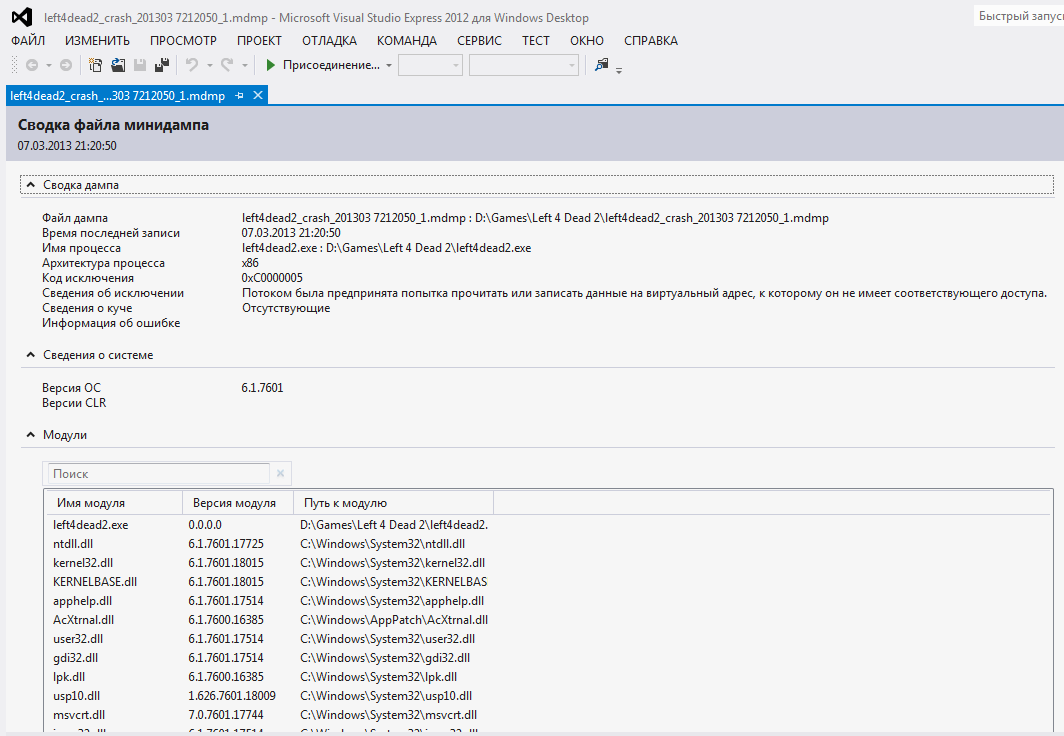Open the ОТЛАДКА menu

click(329, 41)
